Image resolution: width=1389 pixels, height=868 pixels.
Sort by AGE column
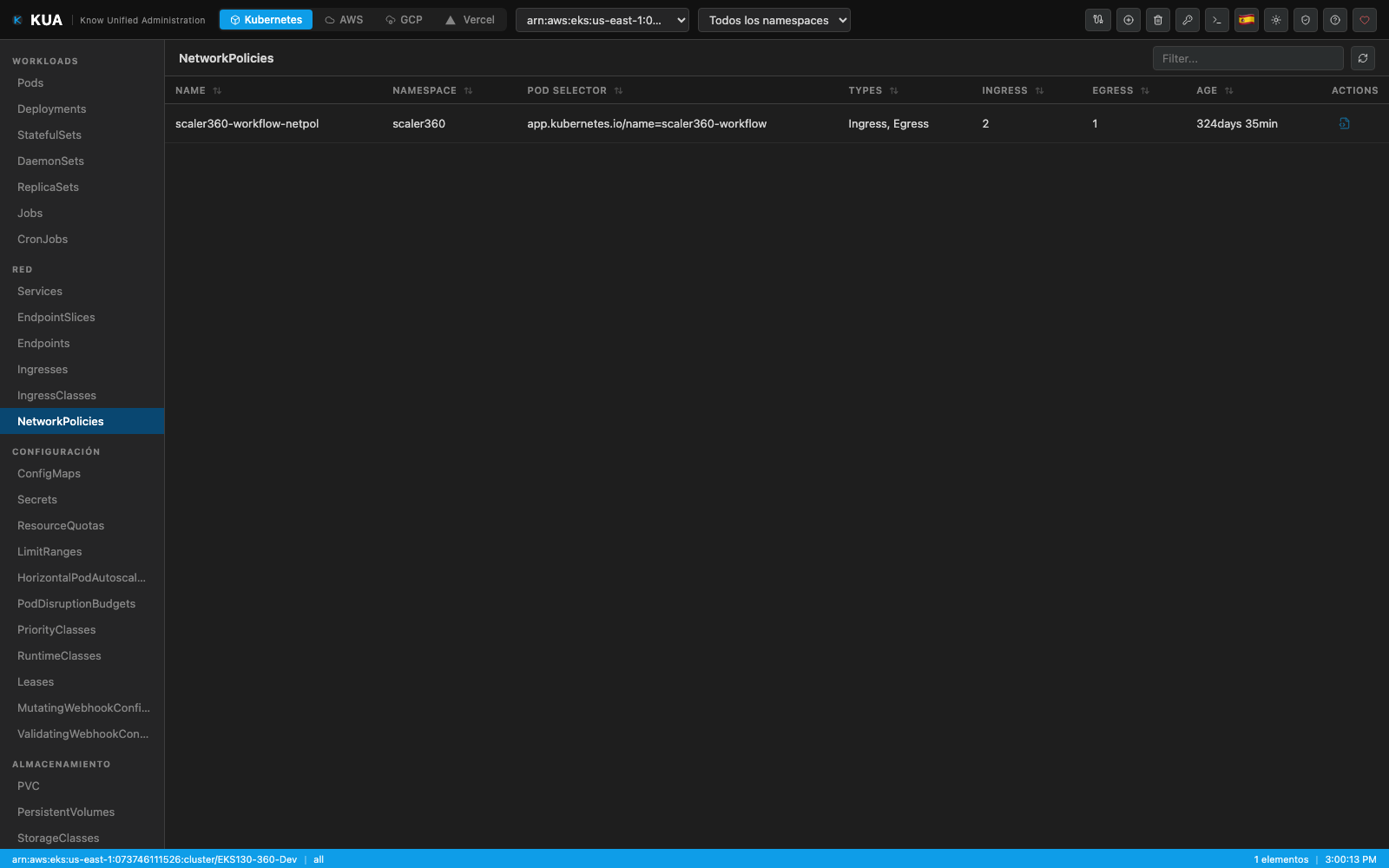point(1228,90)
